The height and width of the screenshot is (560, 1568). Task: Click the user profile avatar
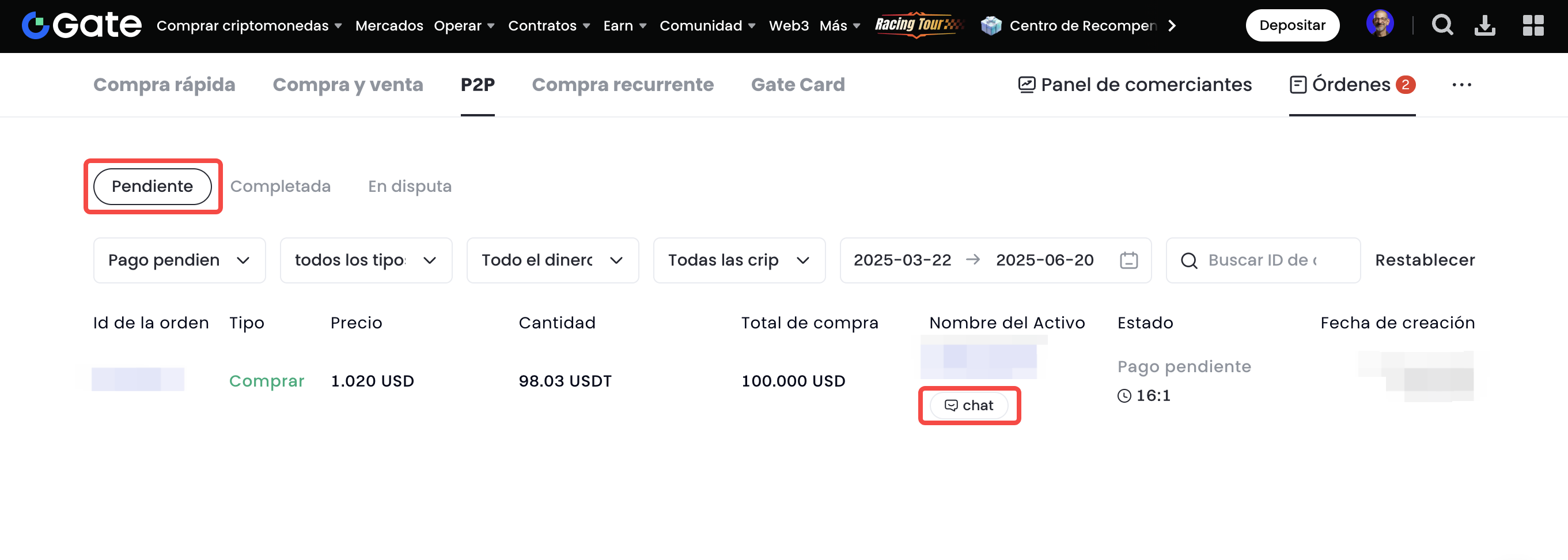[1379, 24]
